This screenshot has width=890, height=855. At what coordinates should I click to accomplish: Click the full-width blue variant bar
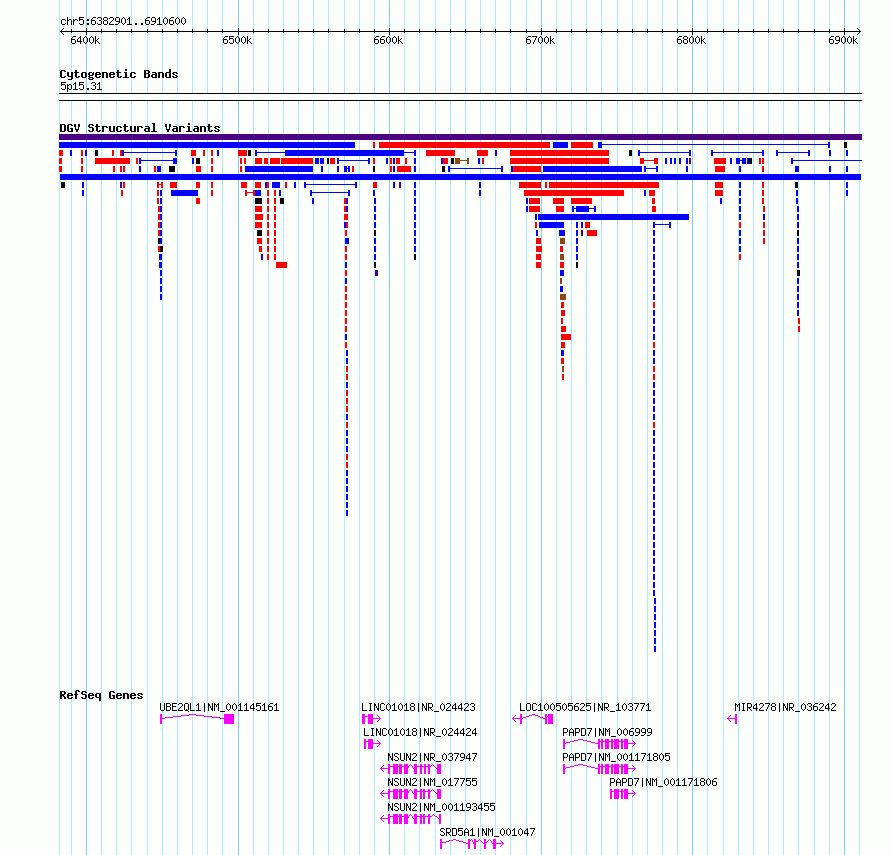tap(460, 177)
